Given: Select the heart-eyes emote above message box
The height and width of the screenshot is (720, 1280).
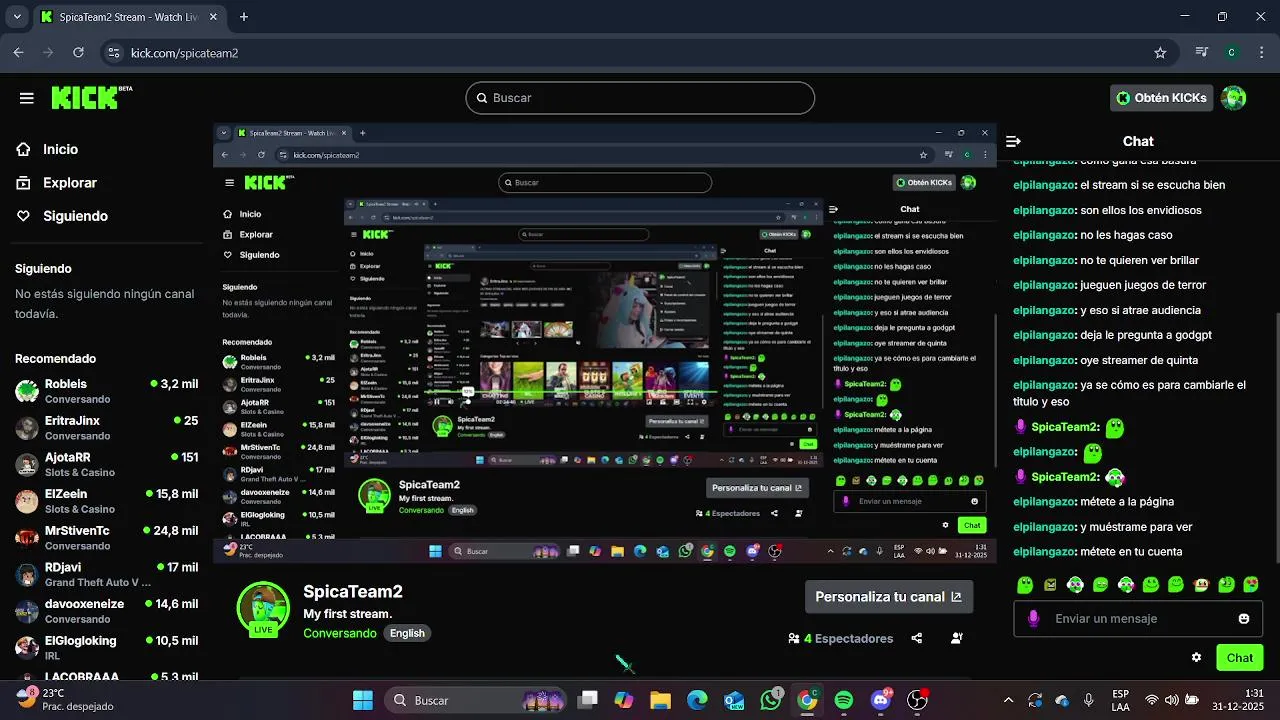Looking at the screenshot, I should click(x=1252, y=585).
